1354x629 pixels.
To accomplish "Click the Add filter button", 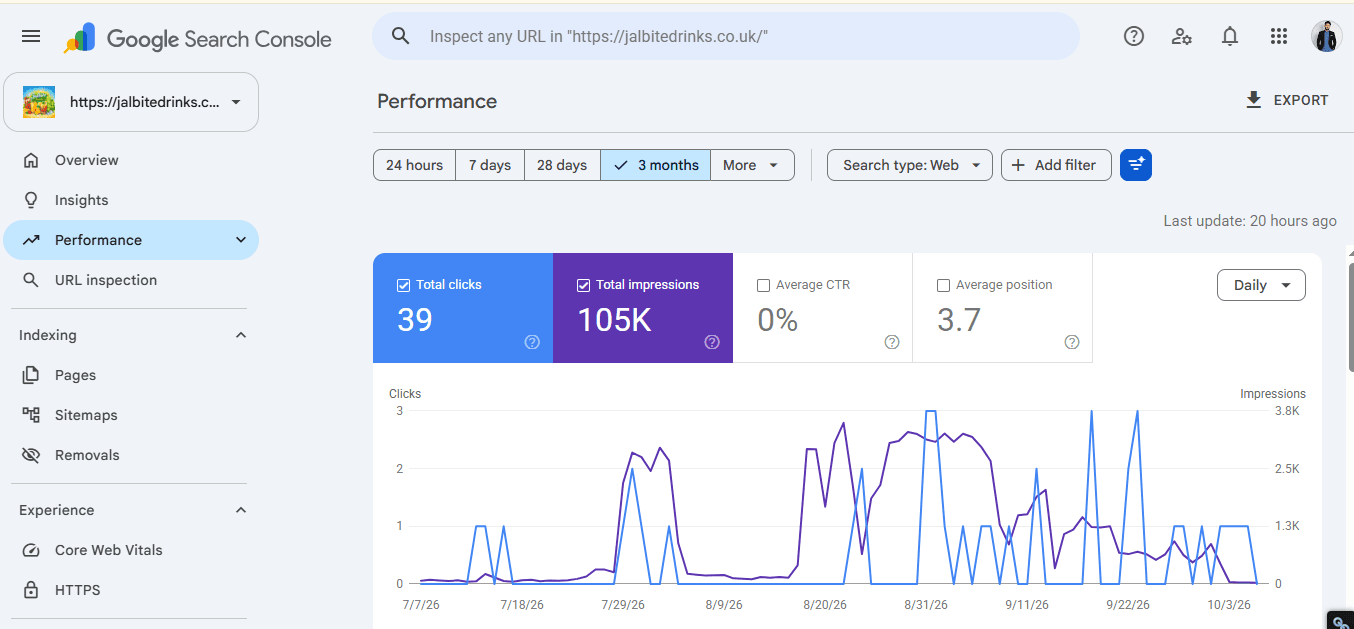I will (x=1056, y=165).
